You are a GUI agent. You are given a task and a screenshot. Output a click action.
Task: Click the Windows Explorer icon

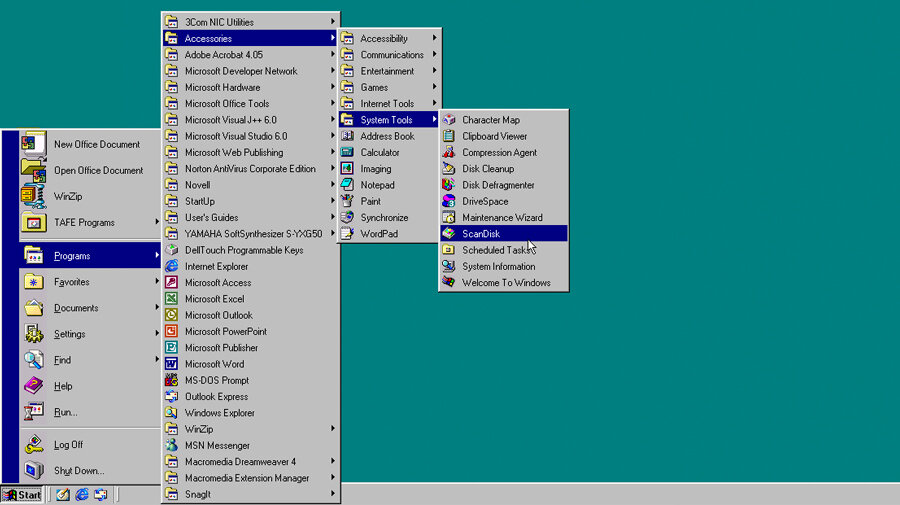pos(171,413)
